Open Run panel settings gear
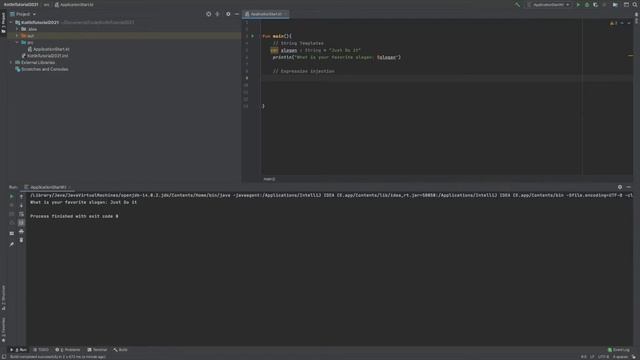The width and height of the screenshot is (640, 360). [x=620, y=187]
